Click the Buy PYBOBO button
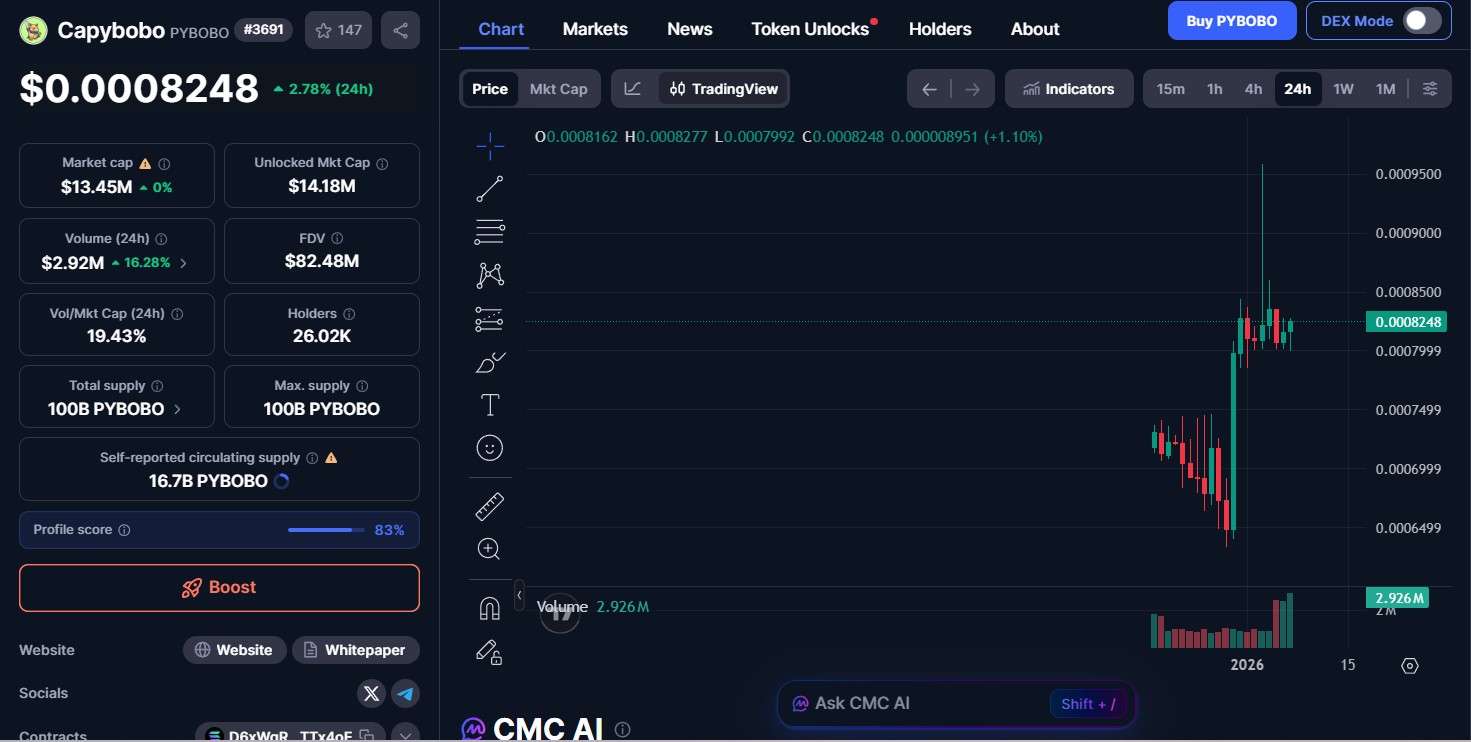The image size is (1471, 742). 1232,21
